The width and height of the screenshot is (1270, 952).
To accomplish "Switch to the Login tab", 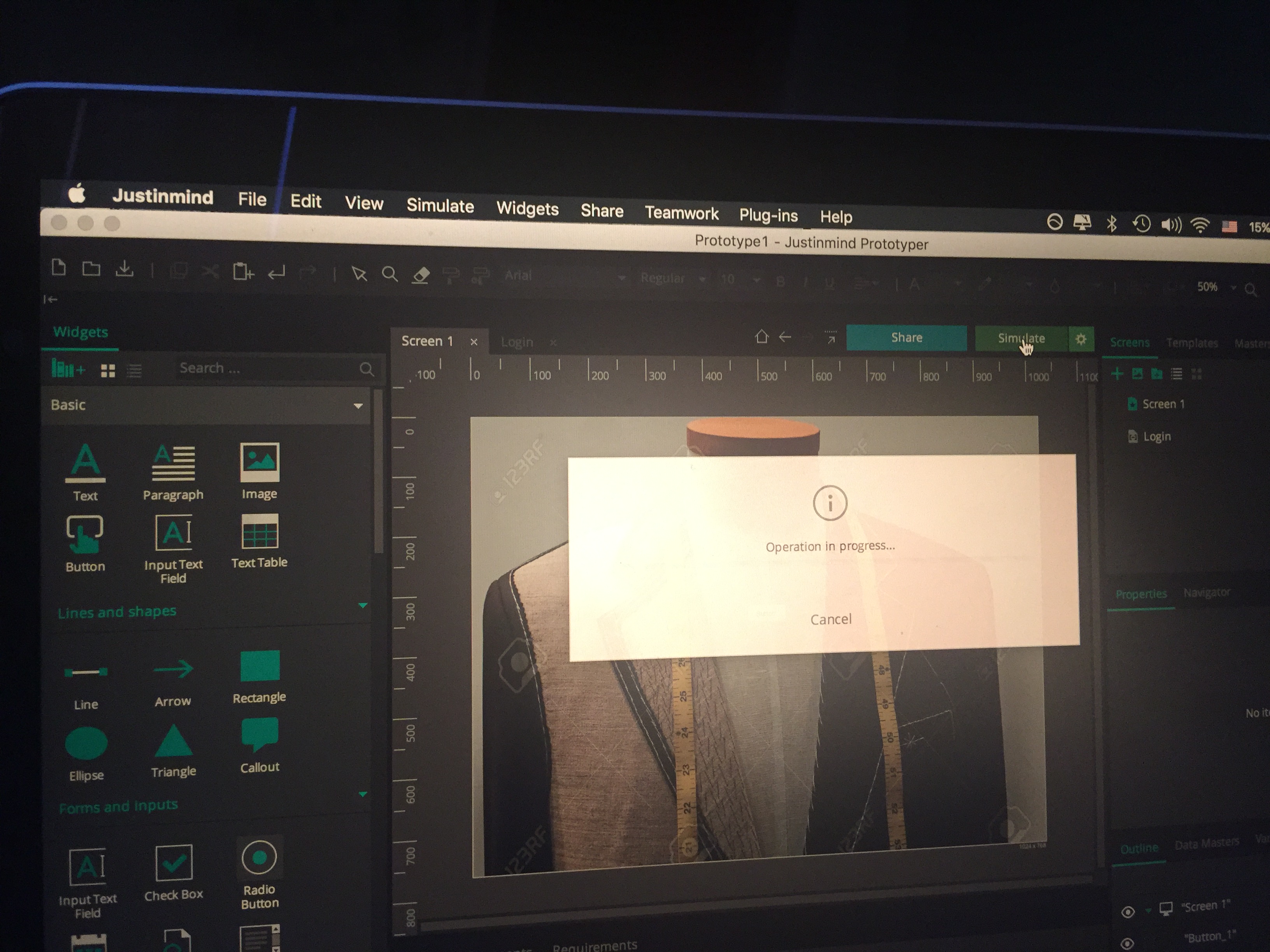I will point(517,343).
